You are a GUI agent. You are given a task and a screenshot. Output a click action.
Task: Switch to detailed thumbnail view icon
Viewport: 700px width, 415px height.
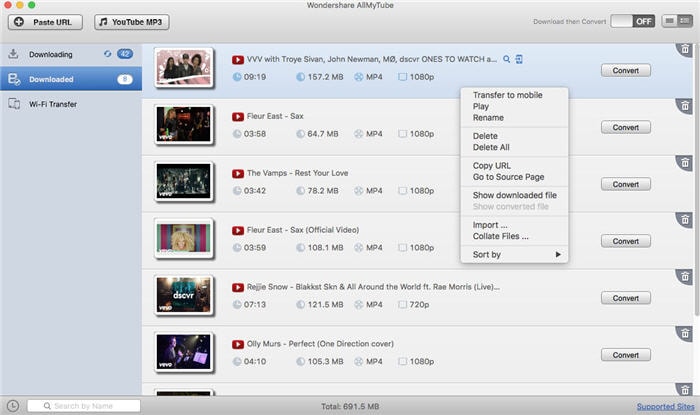(x=685, y=21)
